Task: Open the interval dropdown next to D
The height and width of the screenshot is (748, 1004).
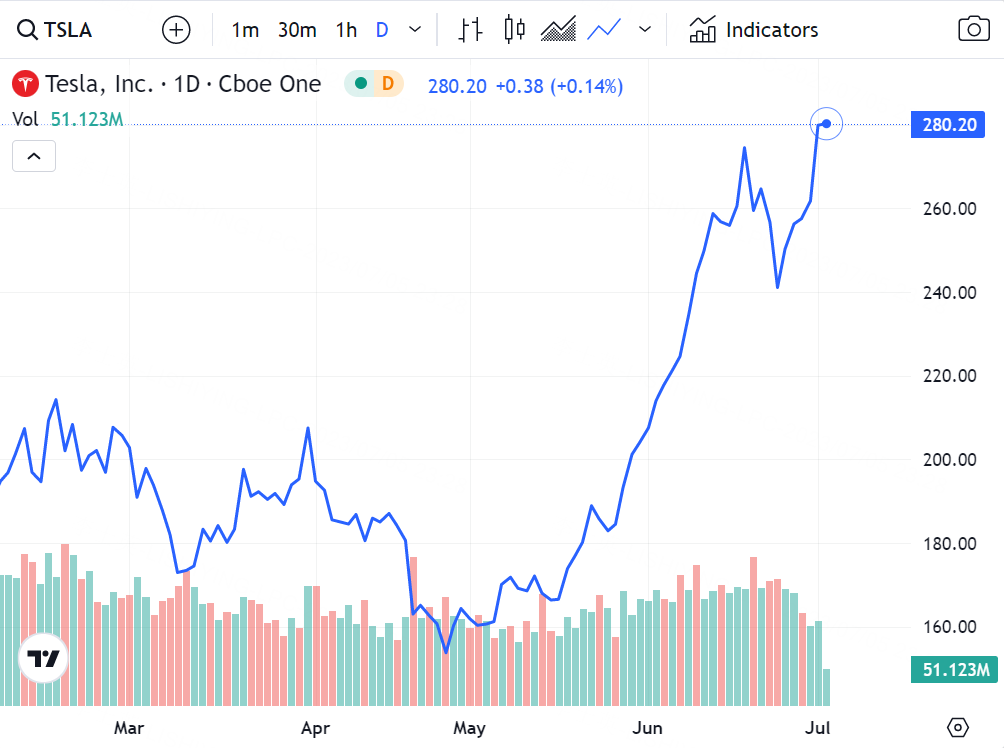Action: 414,30
